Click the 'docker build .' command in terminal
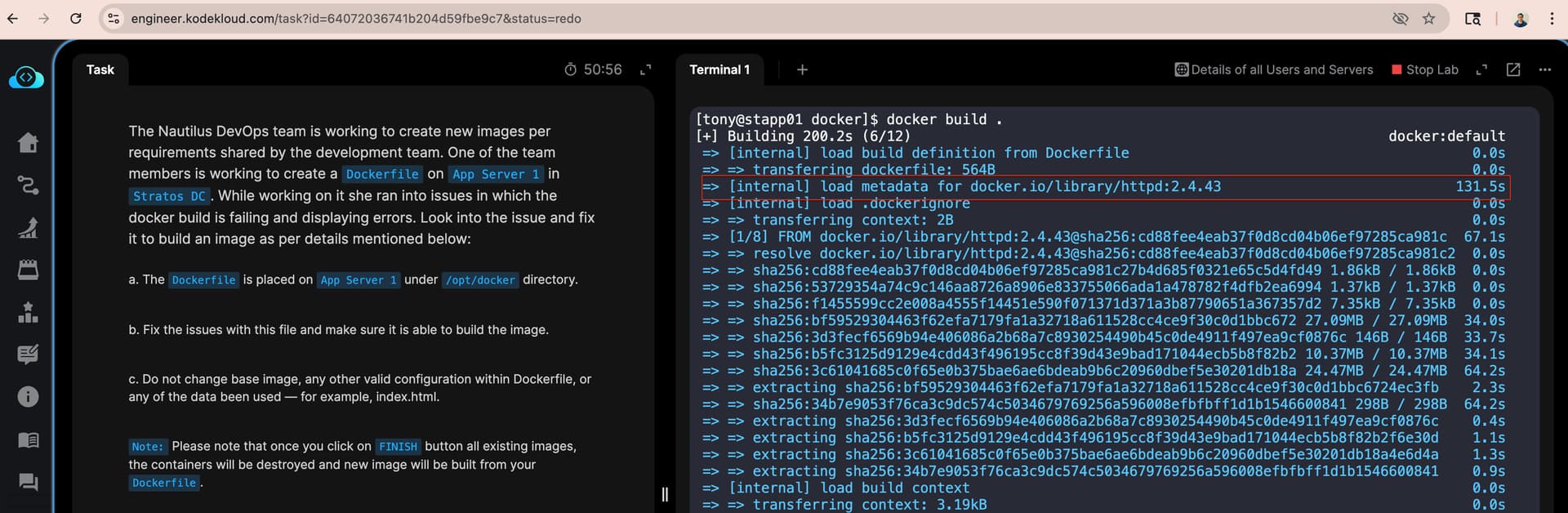 944,119
